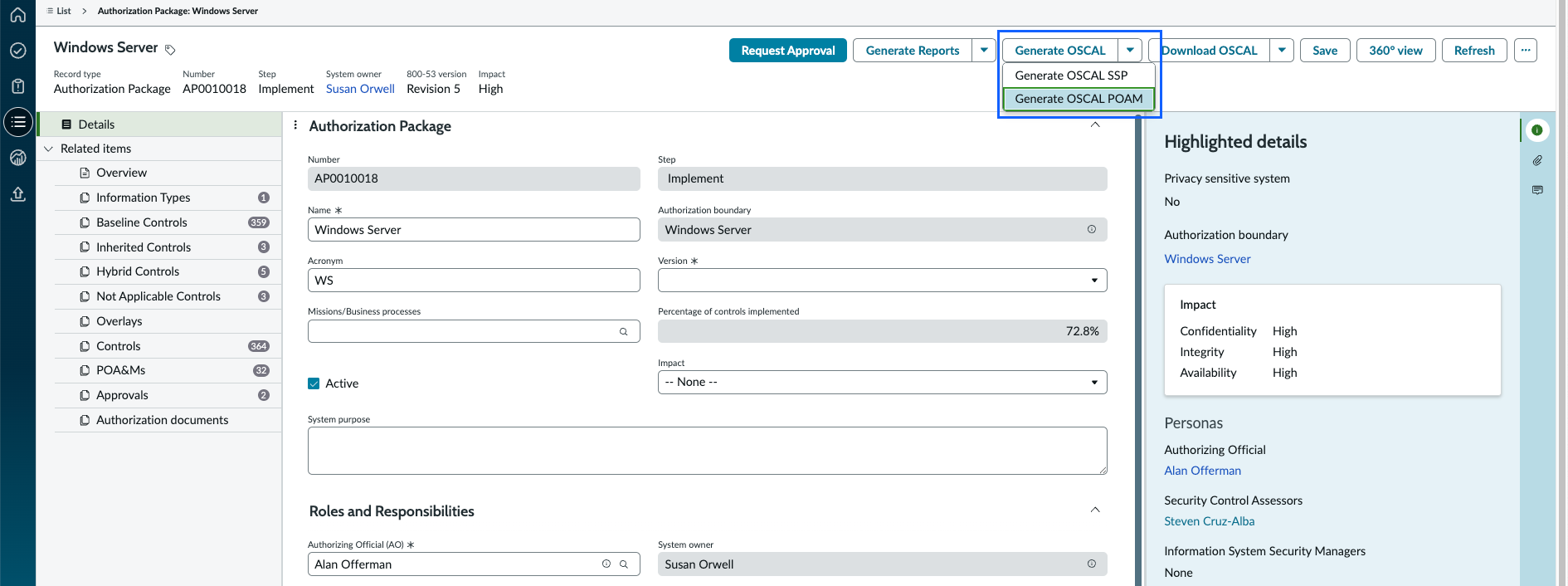Open the Susan Orwell system owner link
The width and height of the screenshot is (1568, 586).
[360, 89]
